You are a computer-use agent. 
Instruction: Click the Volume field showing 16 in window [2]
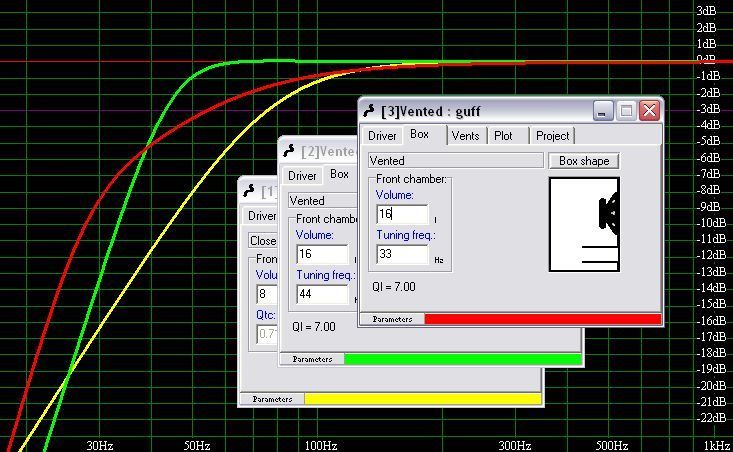pos(322,254)
